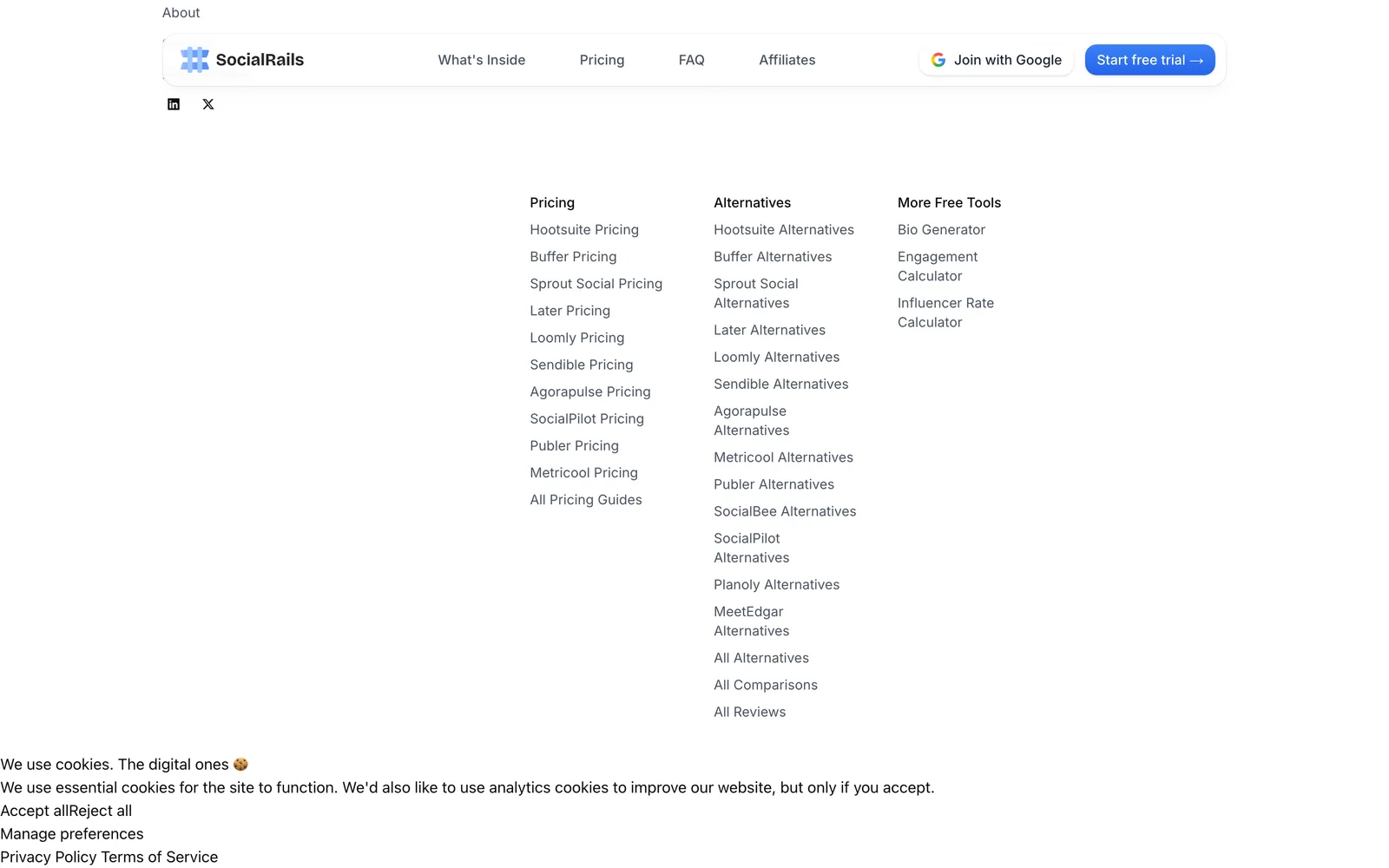Viewport: 1389px width, 868px height.
Task: Open the Buffer Pricing link
Action: click(x=574, y=257)
